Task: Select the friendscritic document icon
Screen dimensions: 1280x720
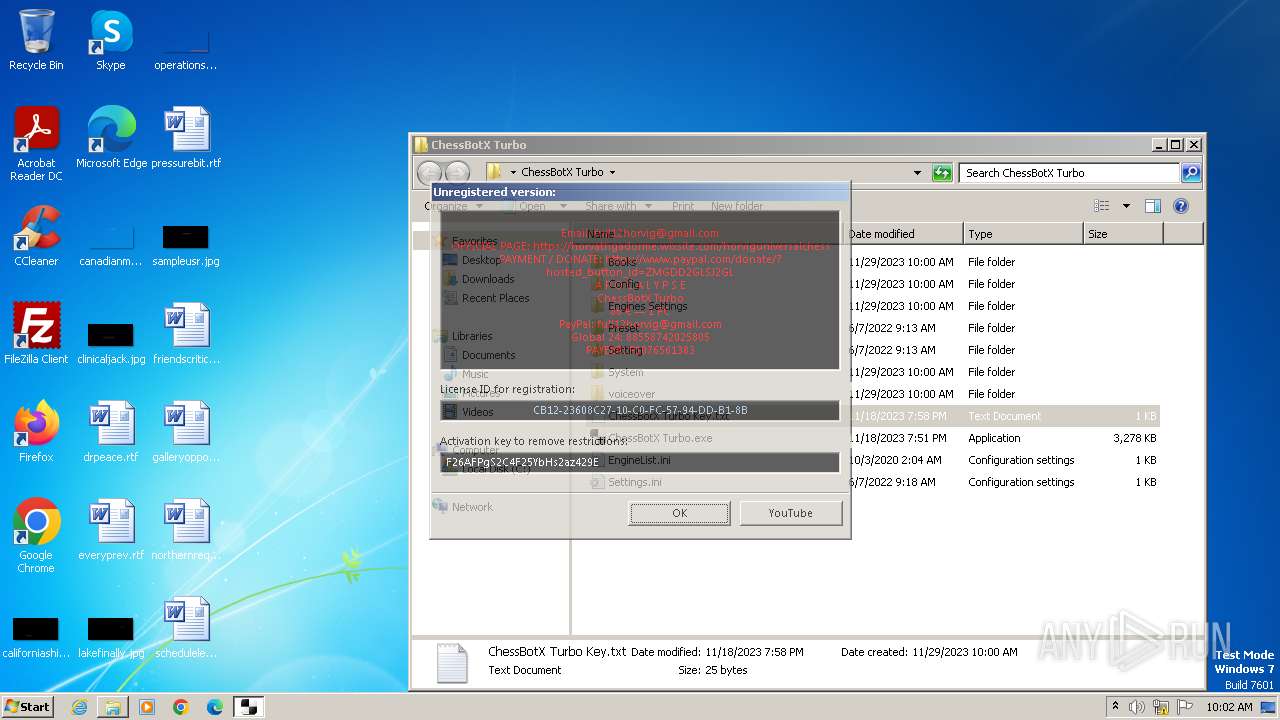Action: [186, 333]
